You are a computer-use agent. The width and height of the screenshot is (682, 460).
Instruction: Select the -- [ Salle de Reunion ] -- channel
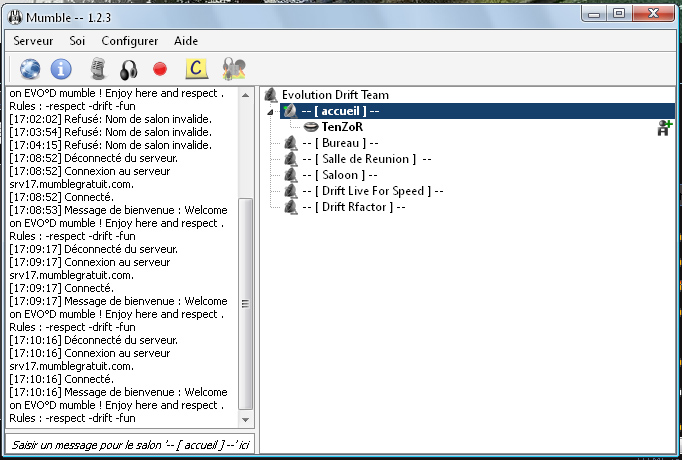367,159
